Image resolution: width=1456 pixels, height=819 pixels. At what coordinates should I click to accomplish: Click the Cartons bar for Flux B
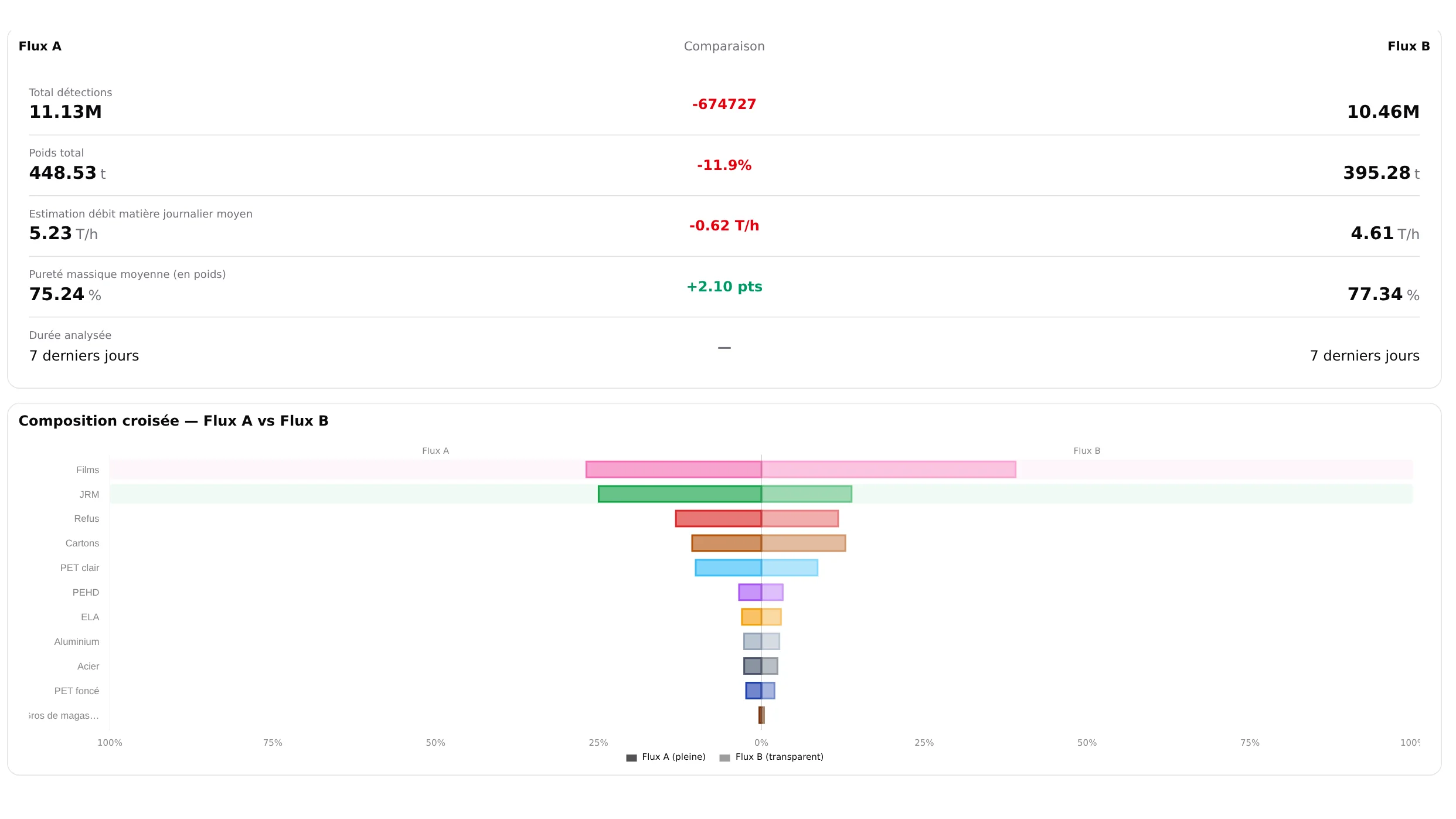[x=804, y=543]
